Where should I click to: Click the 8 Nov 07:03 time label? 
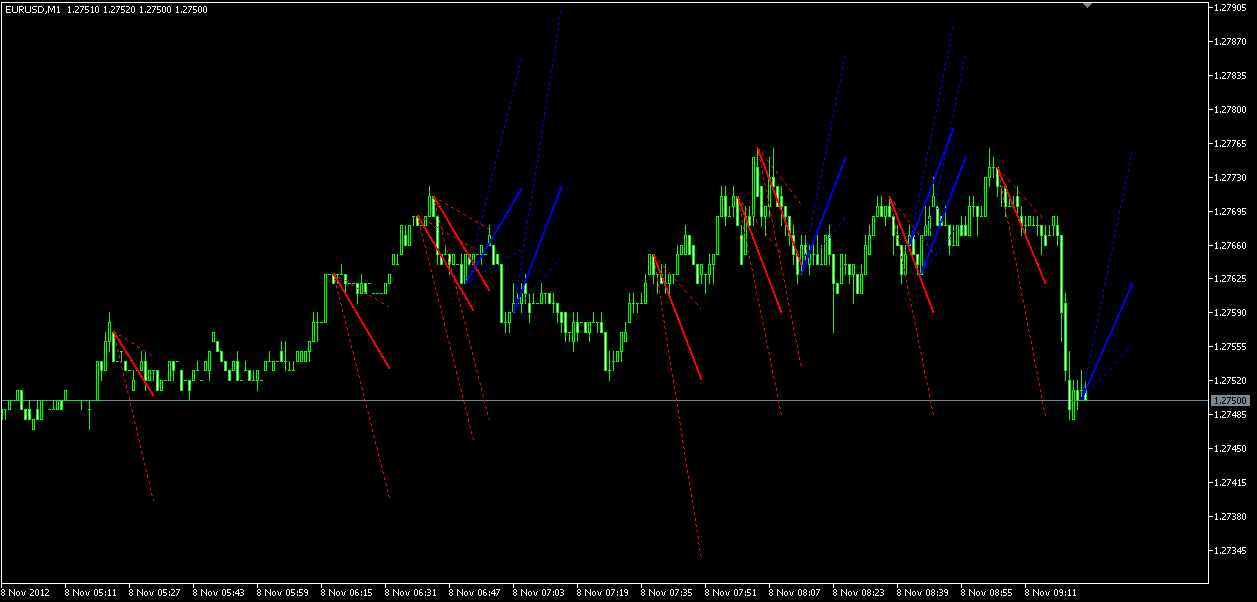[x=540, y=592]
